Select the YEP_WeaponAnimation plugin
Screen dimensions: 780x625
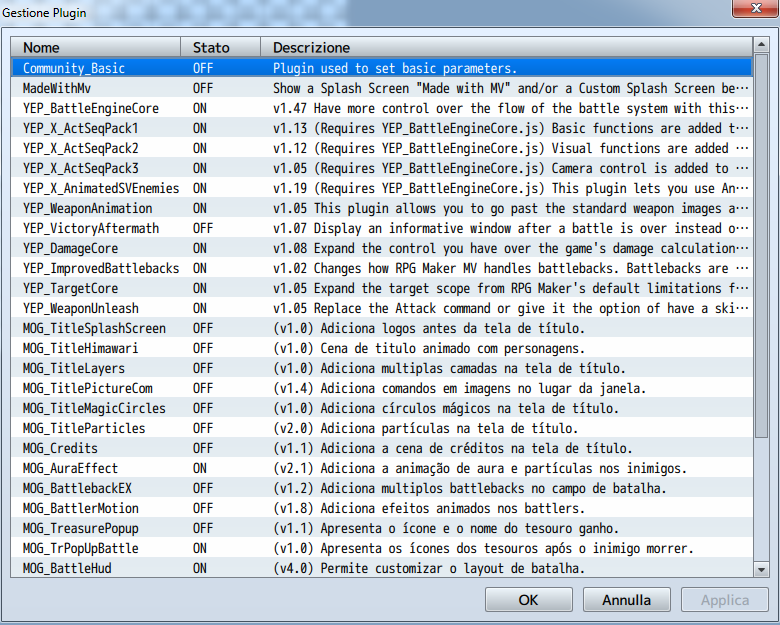tap(382, 208)
